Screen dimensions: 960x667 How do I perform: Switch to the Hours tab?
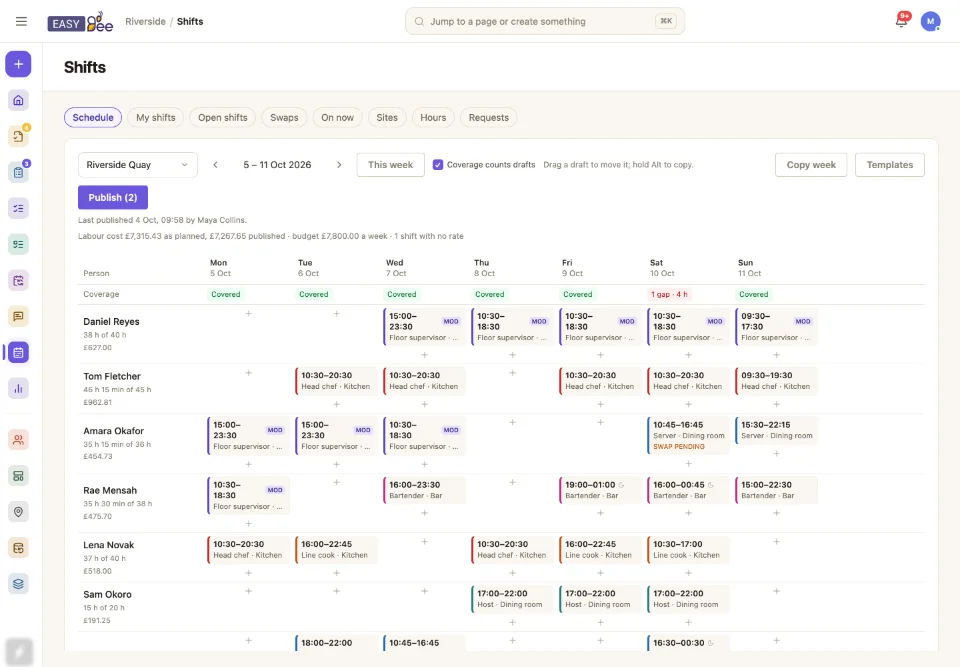[433, 118]
